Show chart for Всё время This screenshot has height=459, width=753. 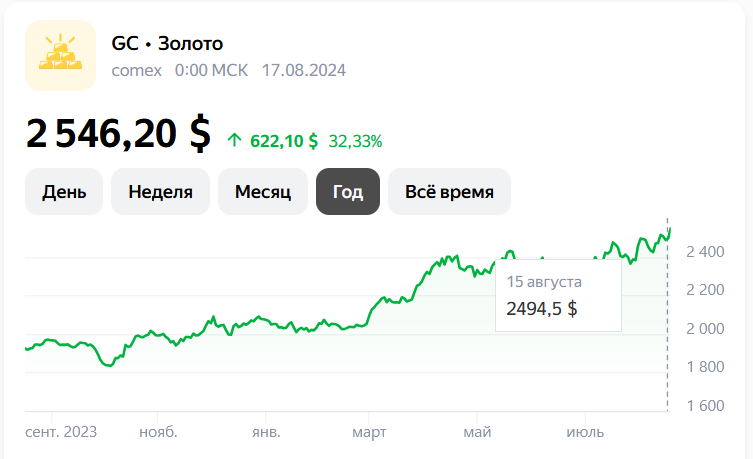449,192
